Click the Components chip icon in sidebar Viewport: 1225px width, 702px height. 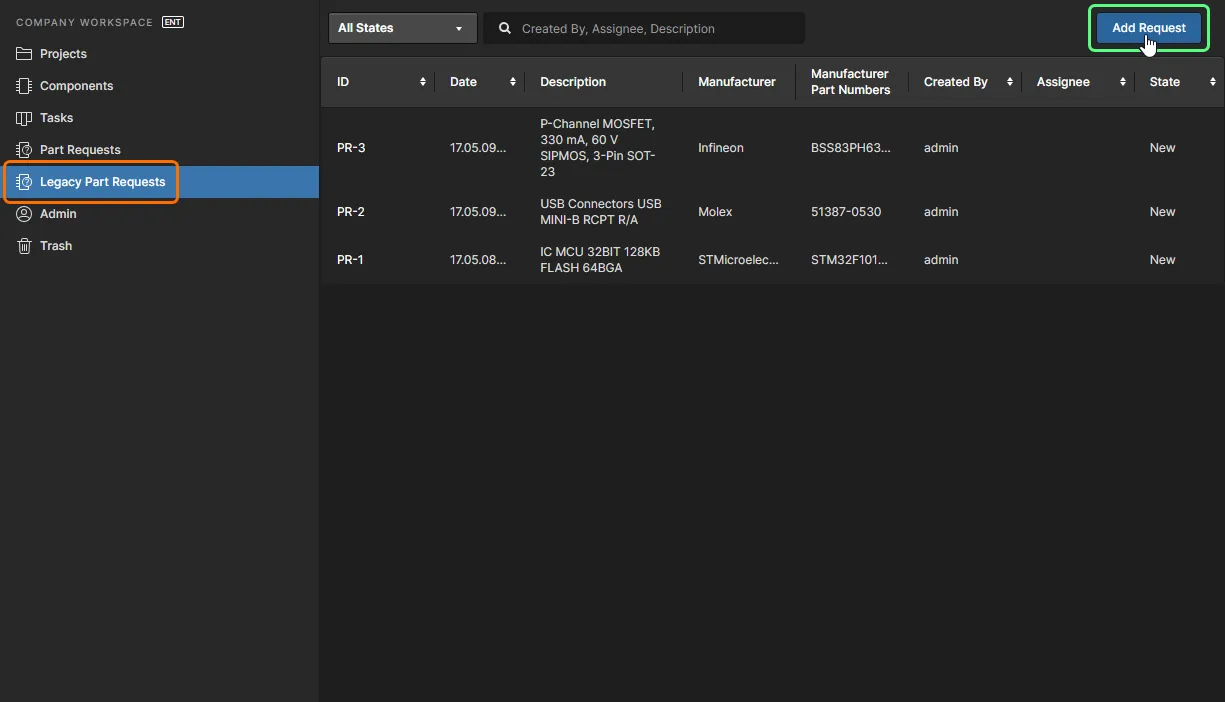pos(24,86)
